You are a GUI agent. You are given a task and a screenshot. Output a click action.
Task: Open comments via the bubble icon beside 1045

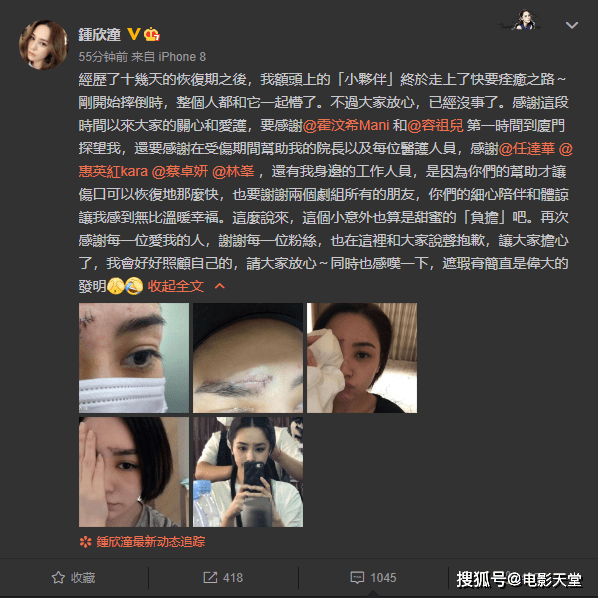pyautogui.click(x=357, y=577)
